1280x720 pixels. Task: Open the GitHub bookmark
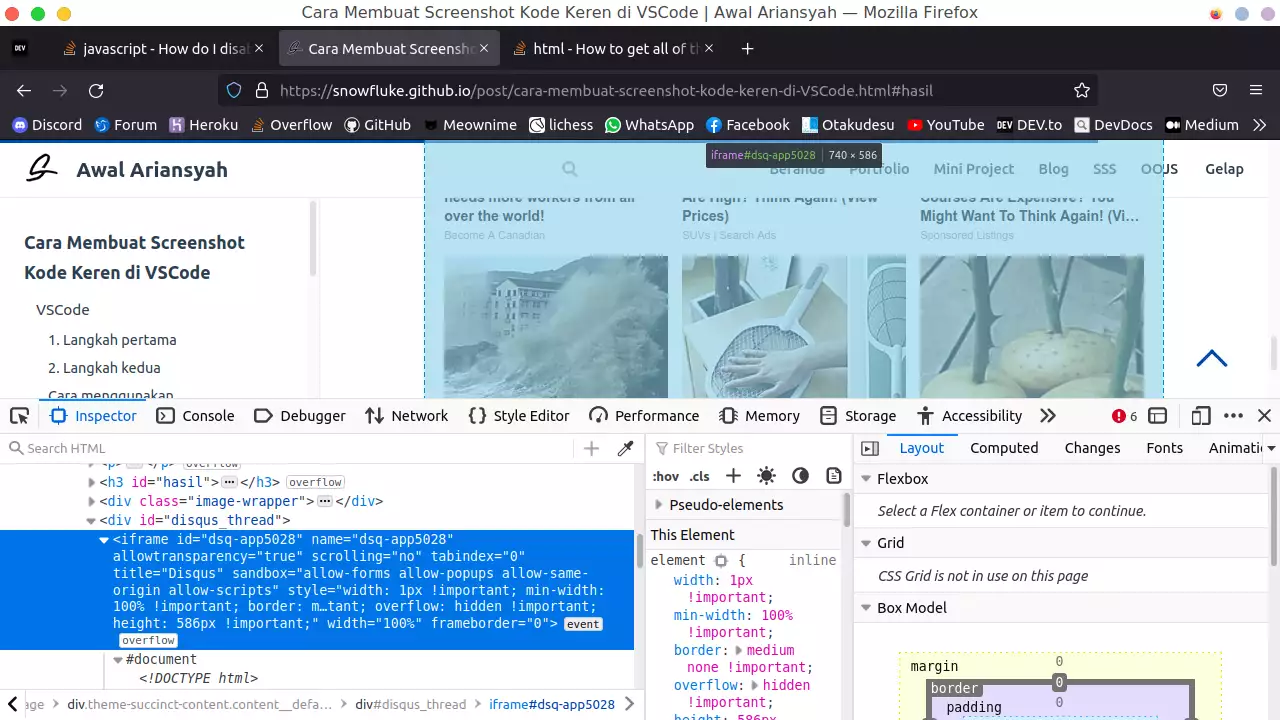378,125
